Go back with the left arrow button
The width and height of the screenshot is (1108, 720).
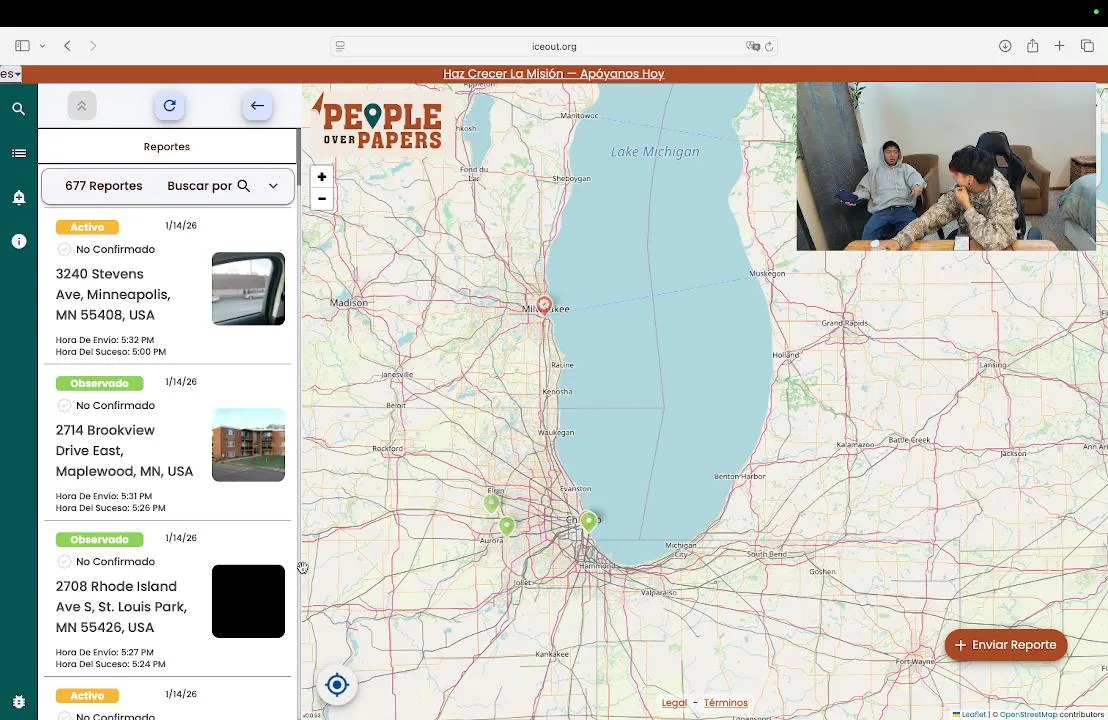coord(257,106)
